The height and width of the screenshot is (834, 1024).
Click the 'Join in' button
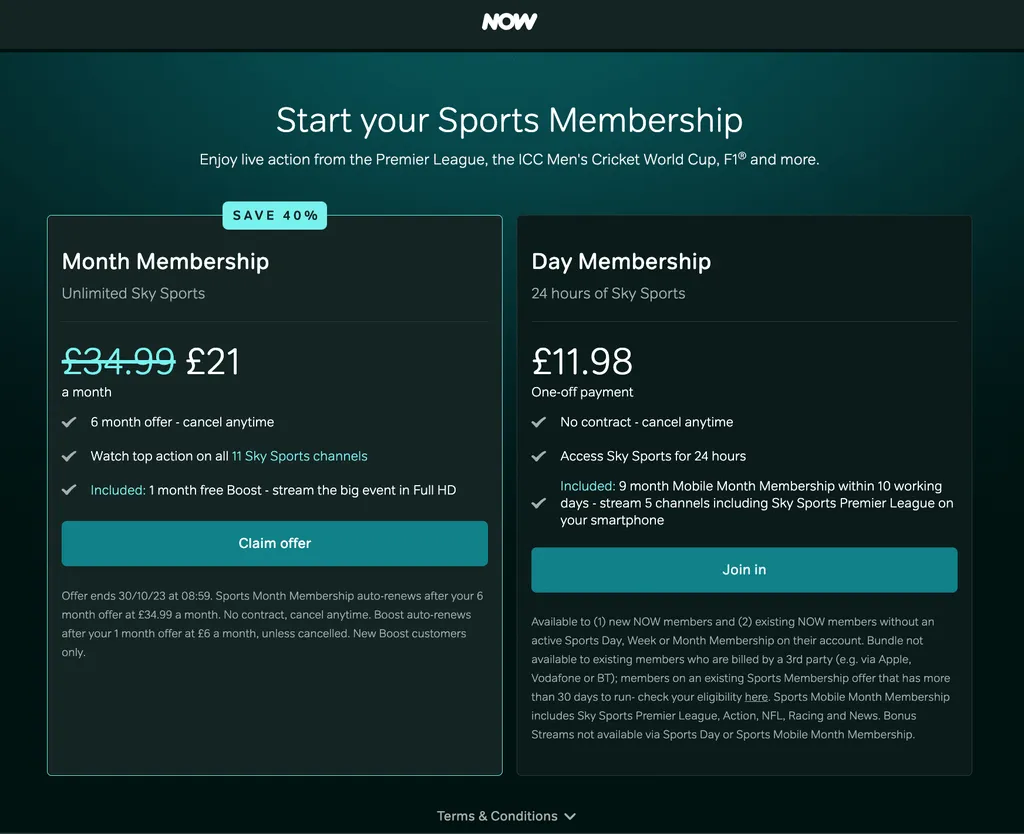tap(744, 569)
